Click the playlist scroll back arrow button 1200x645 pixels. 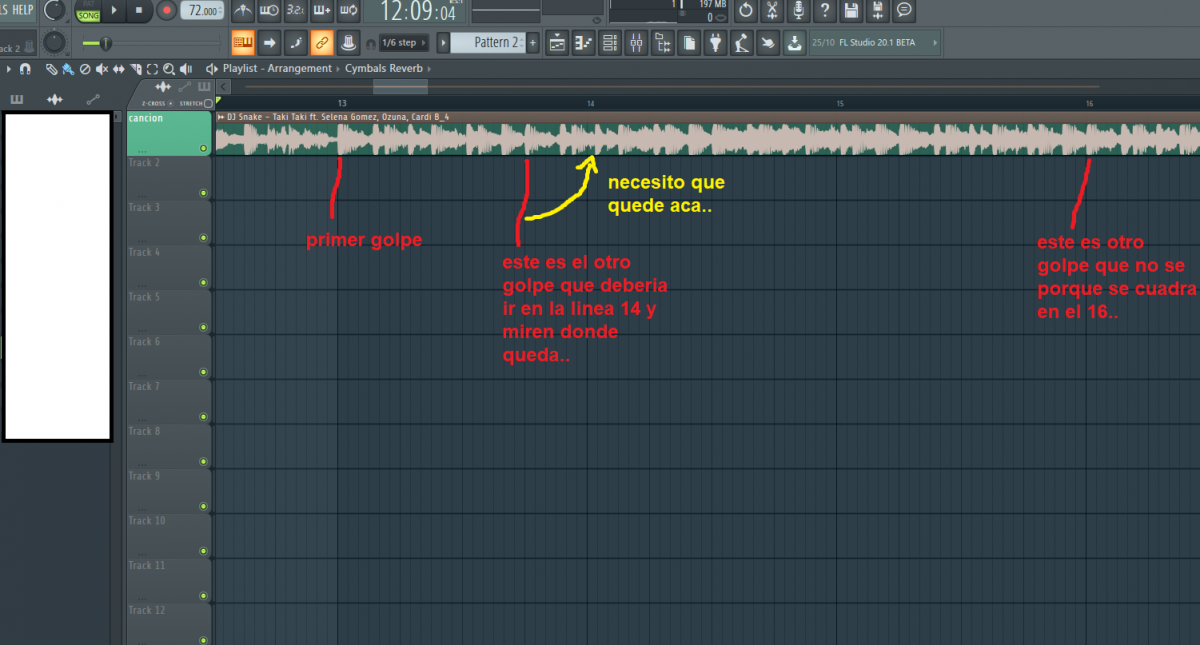pyautogui.click(x=224, y=87)
